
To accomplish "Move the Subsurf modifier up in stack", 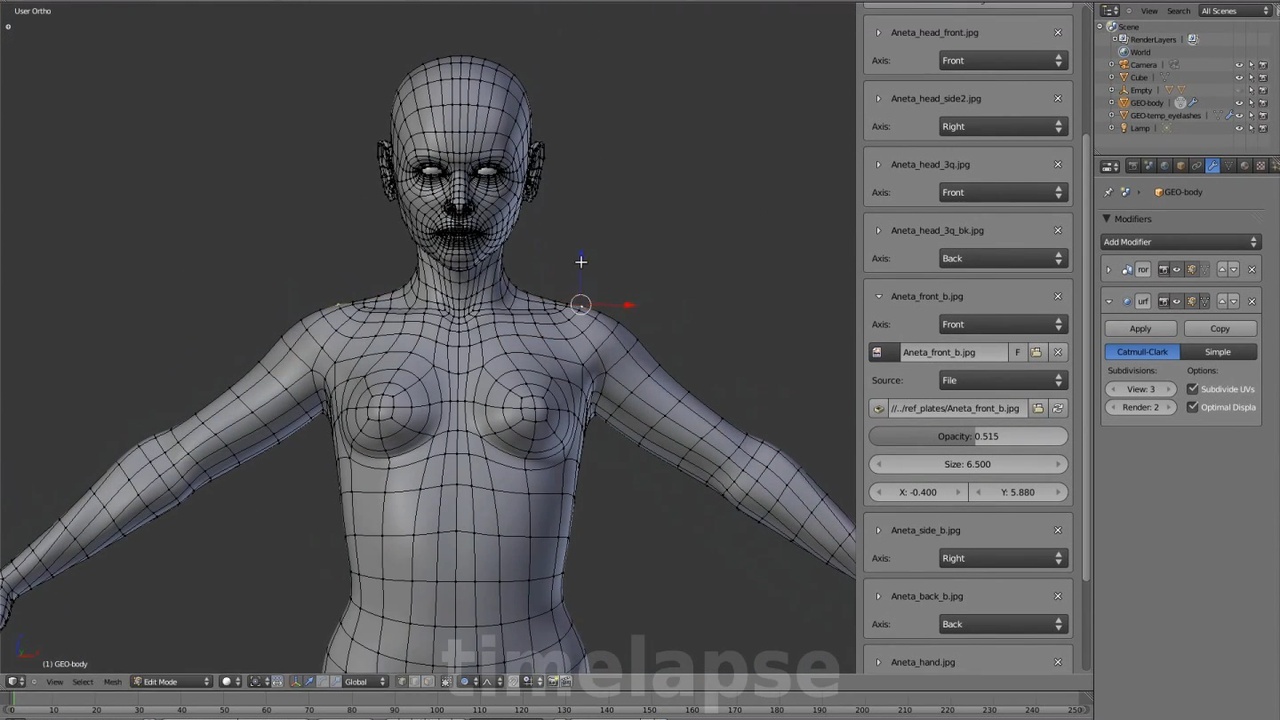I will 1222,301.
